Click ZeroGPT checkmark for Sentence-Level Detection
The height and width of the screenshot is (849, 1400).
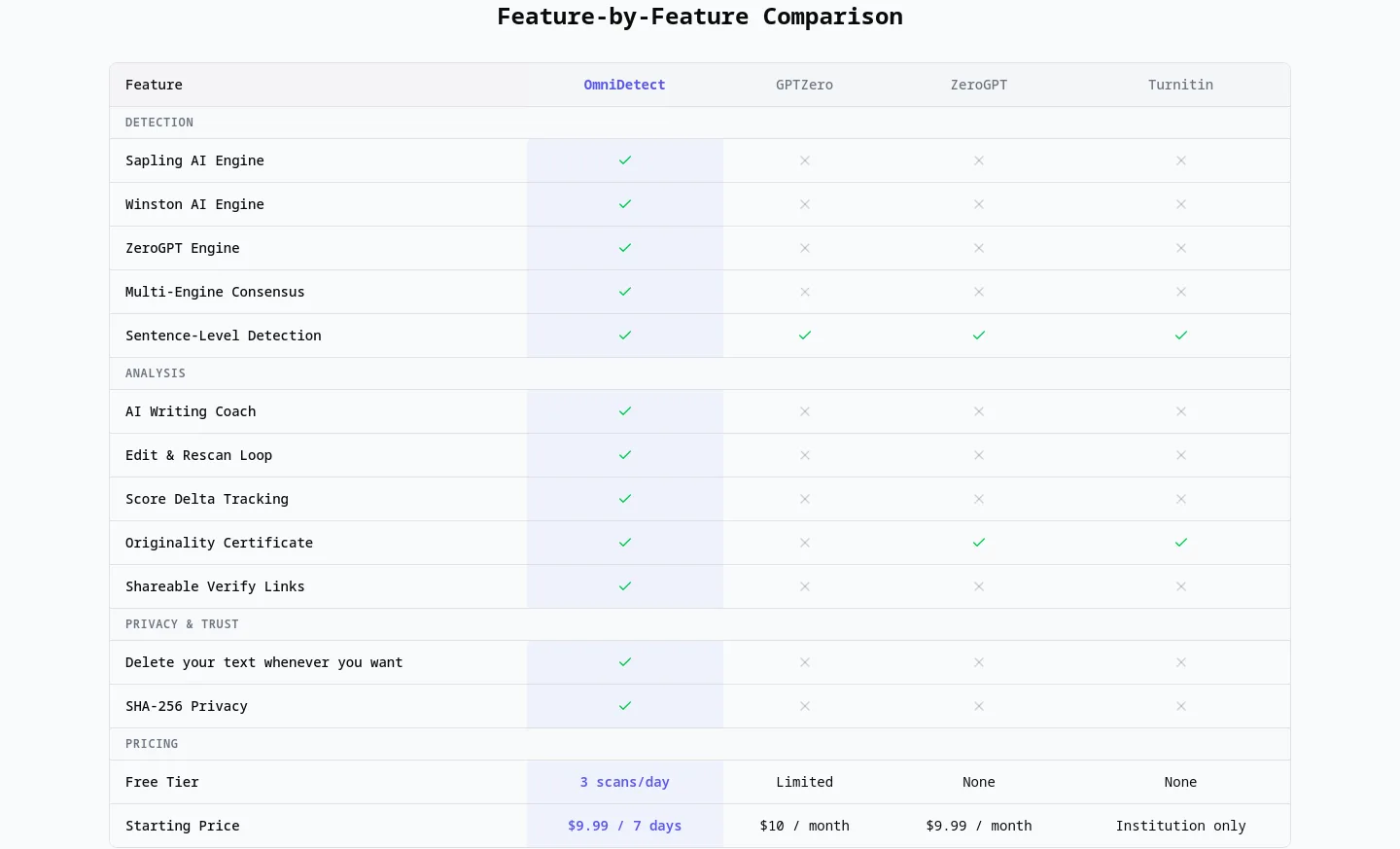[x=979, y=336]
